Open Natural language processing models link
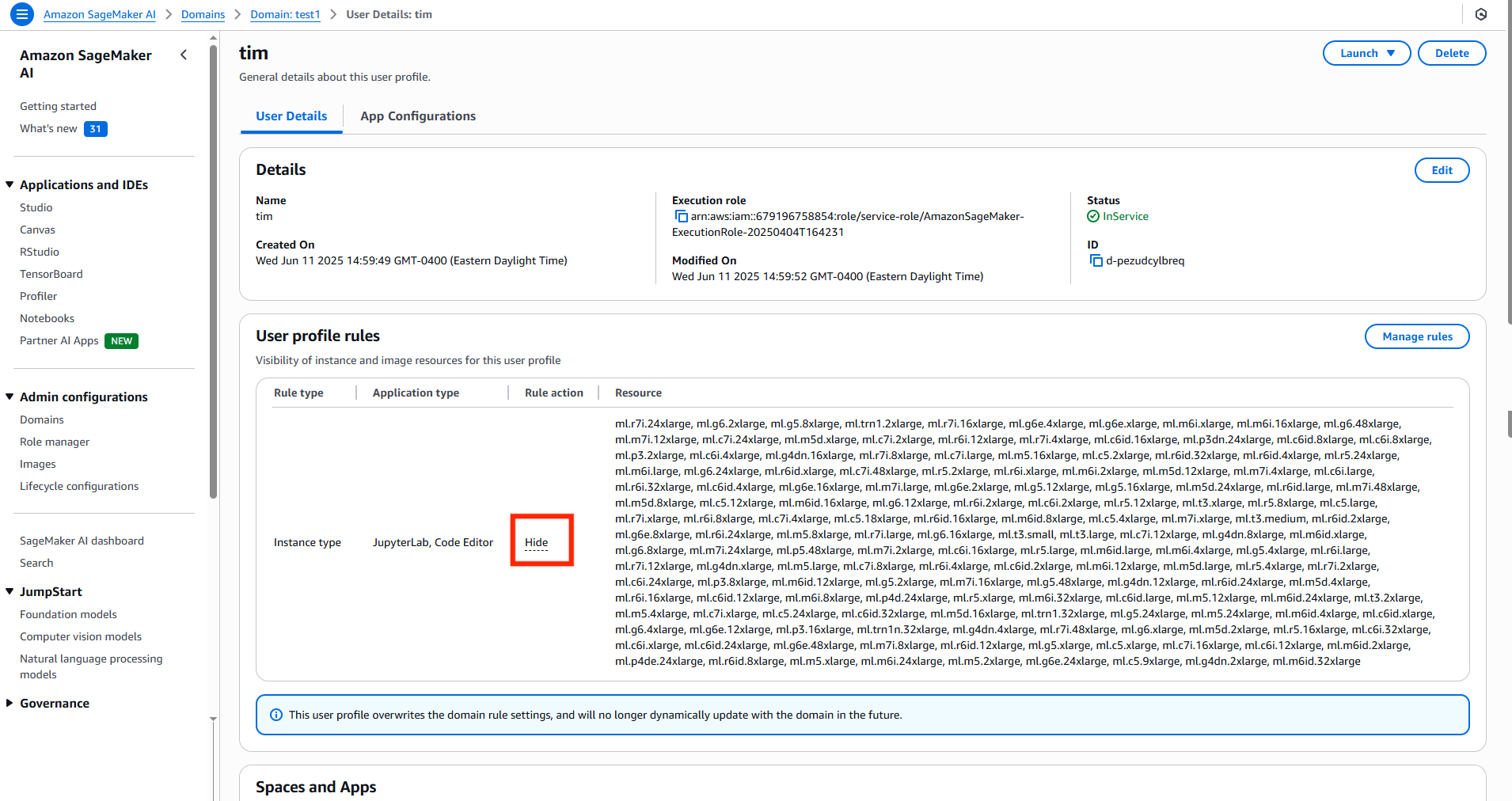 click(x=91, y=666)
